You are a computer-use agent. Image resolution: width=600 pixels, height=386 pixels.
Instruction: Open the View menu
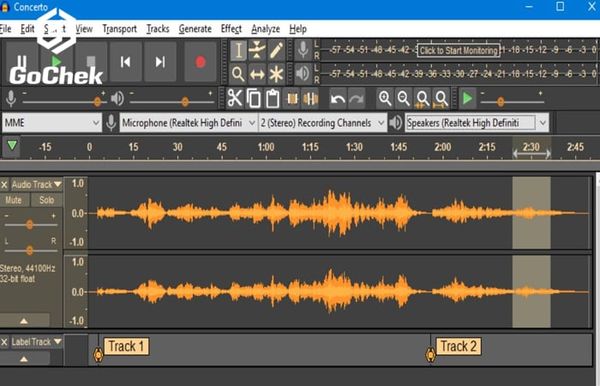click(x=84, y=29)
